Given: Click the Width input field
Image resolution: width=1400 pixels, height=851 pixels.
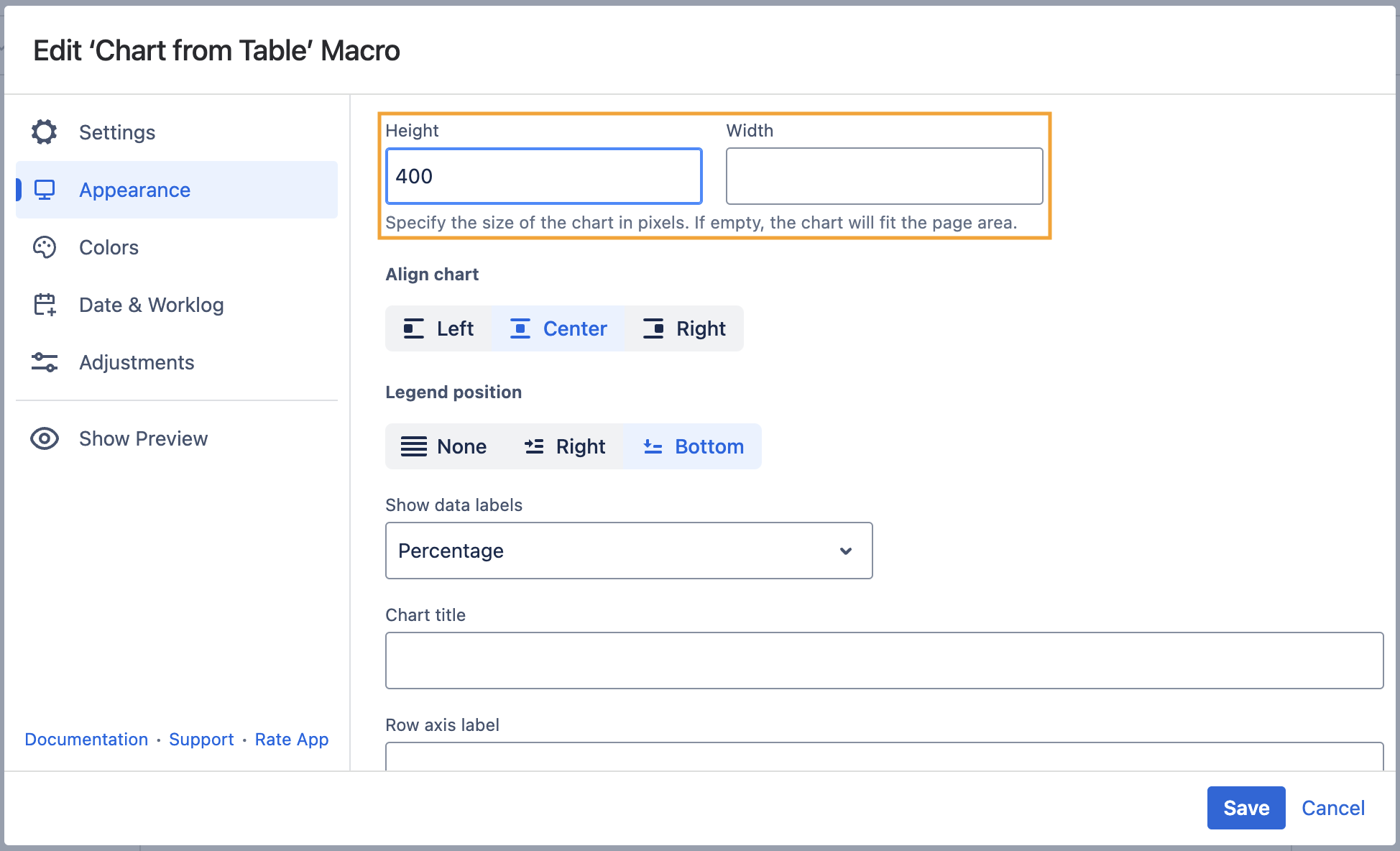Looking at the screenshot, I should click(x=884, y=176).
